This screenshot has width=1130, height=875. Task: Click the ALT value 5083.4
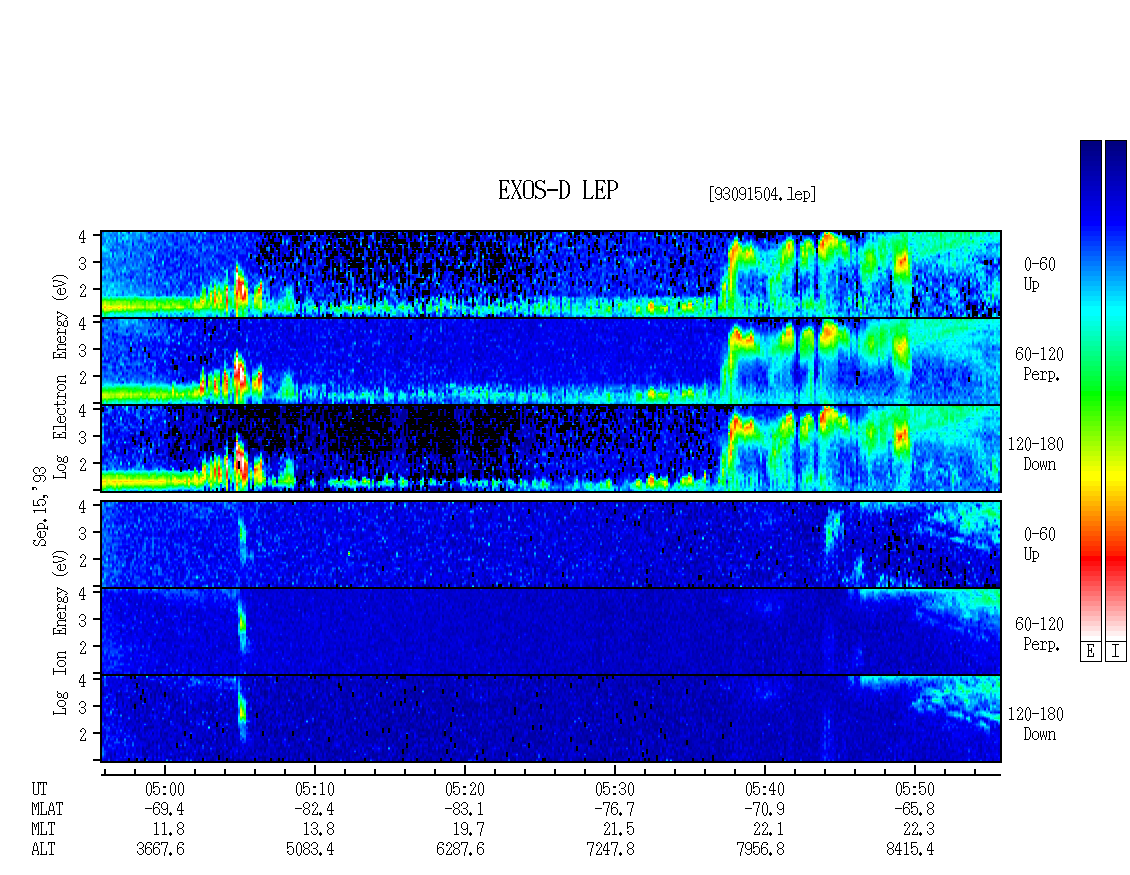310,850
